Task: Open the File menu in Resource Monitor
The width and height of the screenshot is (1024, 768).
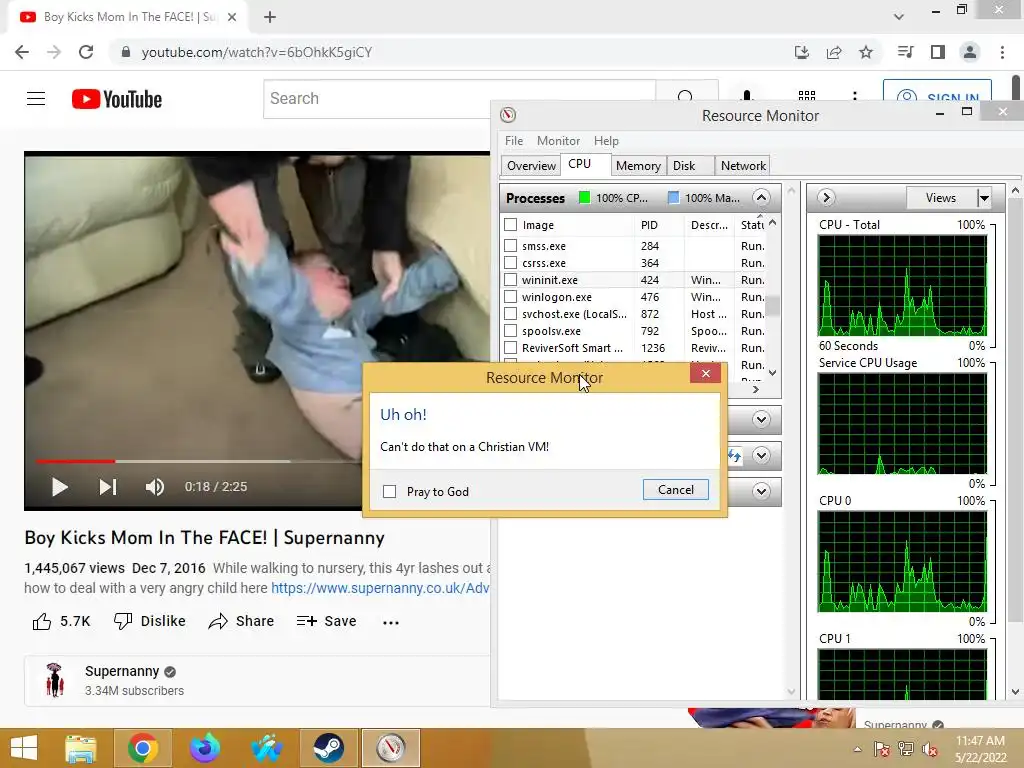Action: (x=514, y=141)
